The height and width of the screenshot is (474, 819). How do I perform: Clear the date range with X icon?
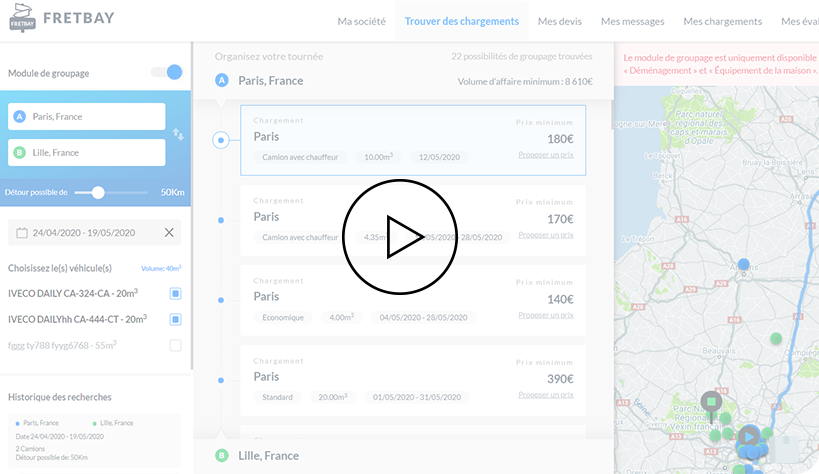(x=169, y=233)
